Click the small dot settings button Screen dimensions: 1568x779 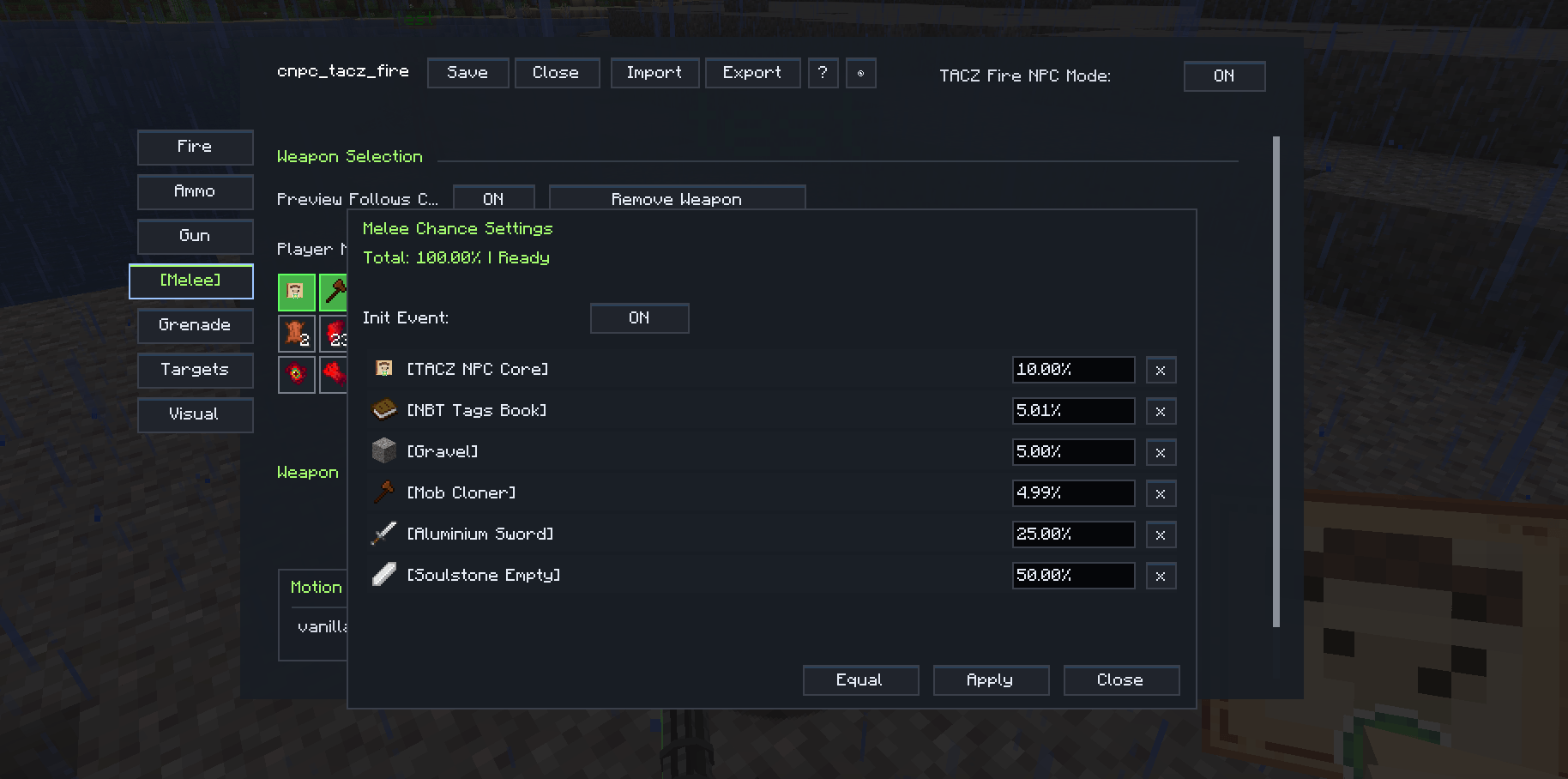(x=860, y=73)
